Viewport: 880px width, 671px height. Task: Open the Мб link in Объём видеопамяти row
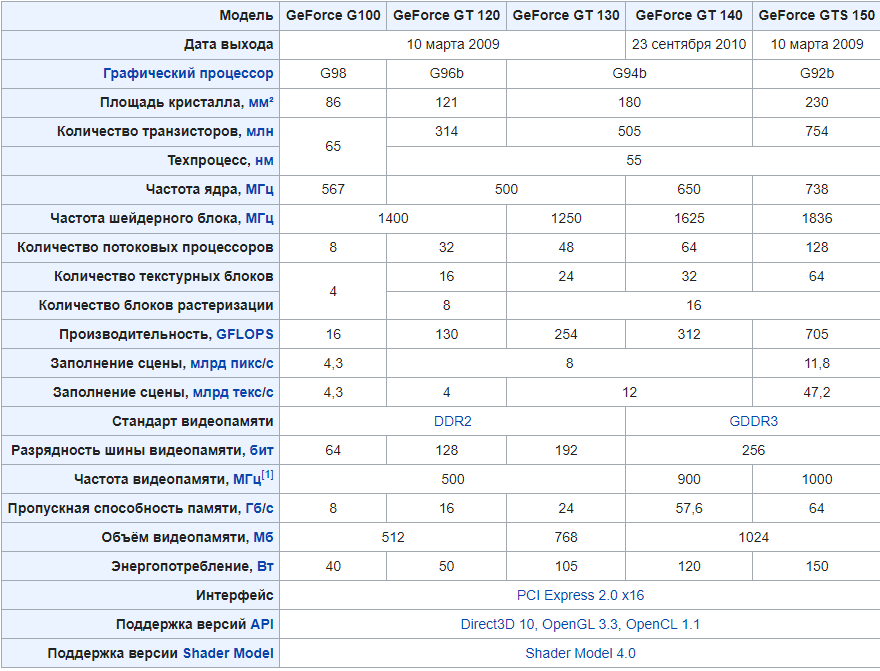(x=263, y=537)
